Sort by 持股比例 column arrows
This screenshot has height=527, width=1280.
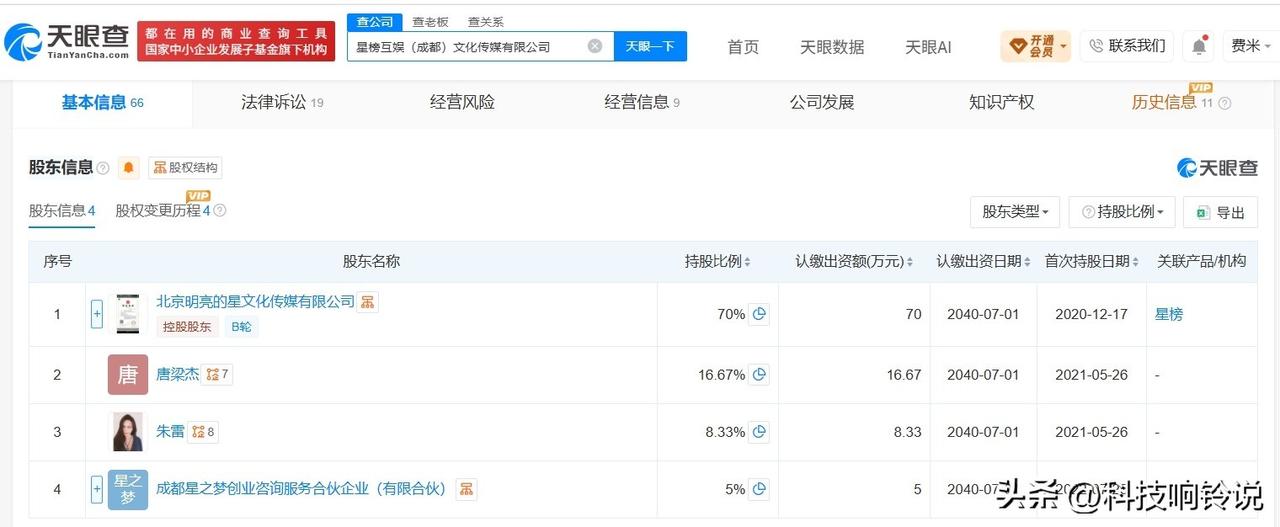(x=747, y=262)
